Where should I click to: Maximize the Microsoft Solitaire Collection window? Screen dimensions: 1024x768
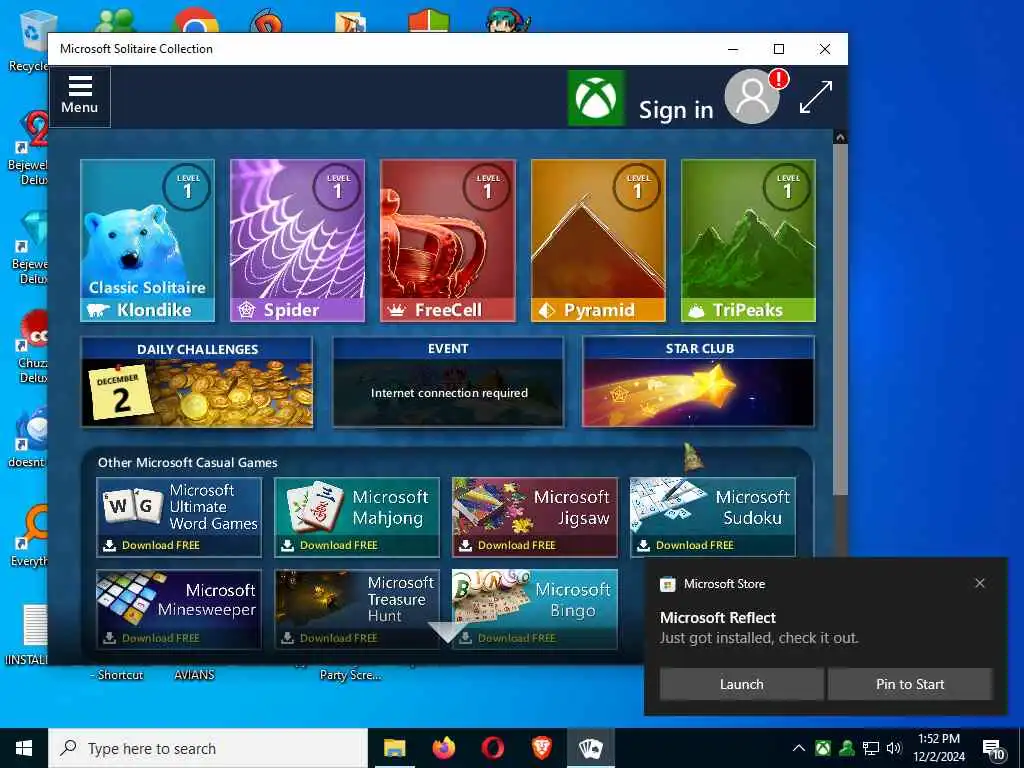coord(778,49)
